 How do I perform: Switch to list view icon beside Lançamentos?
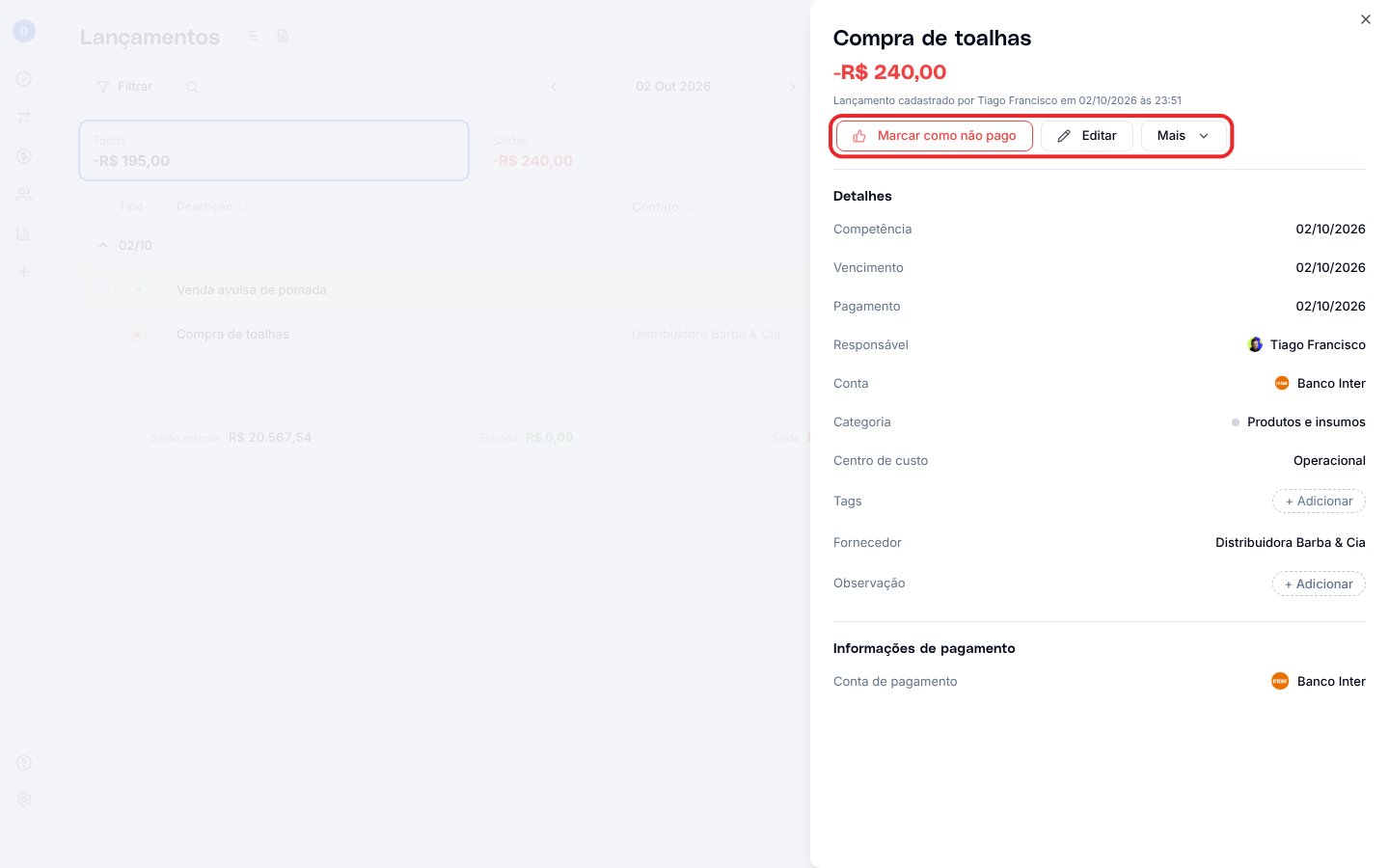coord(252,37)
